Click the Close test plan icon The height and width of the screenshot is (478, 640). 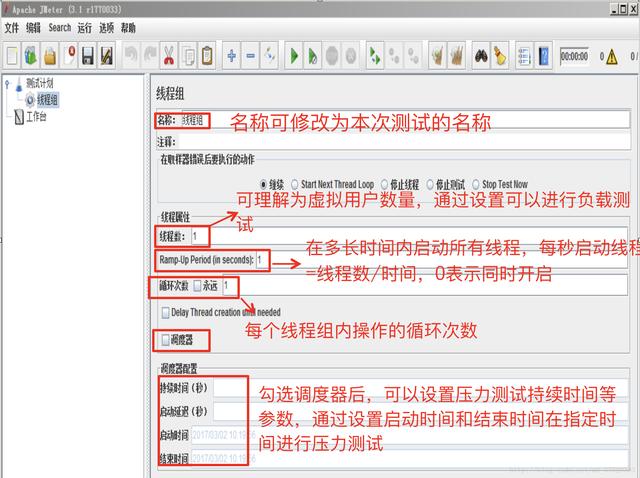pyautogui.click(x=69, y=56)
